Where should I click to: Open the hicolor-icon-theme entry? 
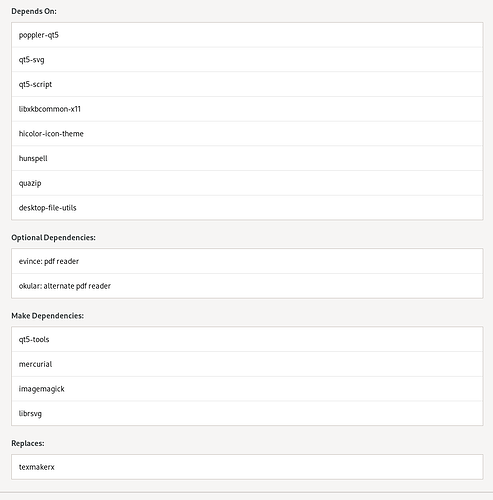pos(247,134)
